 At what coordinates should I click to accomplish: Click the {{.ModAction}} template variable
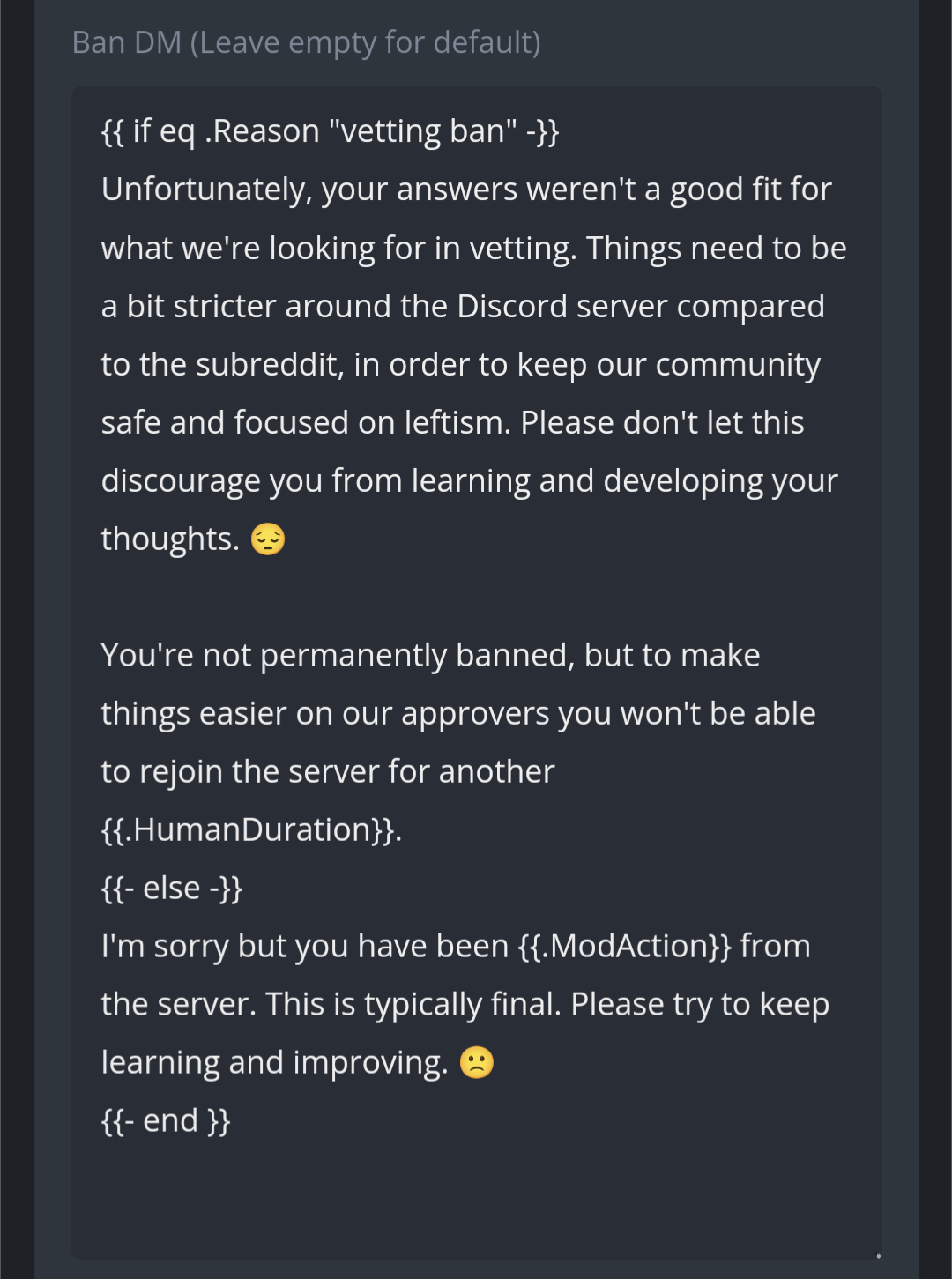pyautogui.click(x=627, y=945)
